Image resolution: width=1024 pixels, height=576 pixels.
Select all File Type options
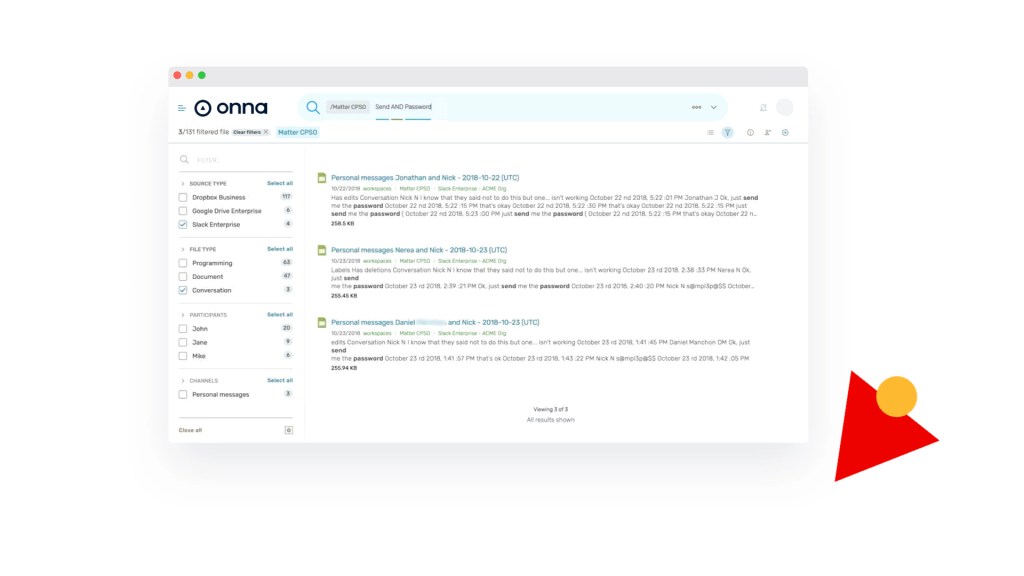280,249
